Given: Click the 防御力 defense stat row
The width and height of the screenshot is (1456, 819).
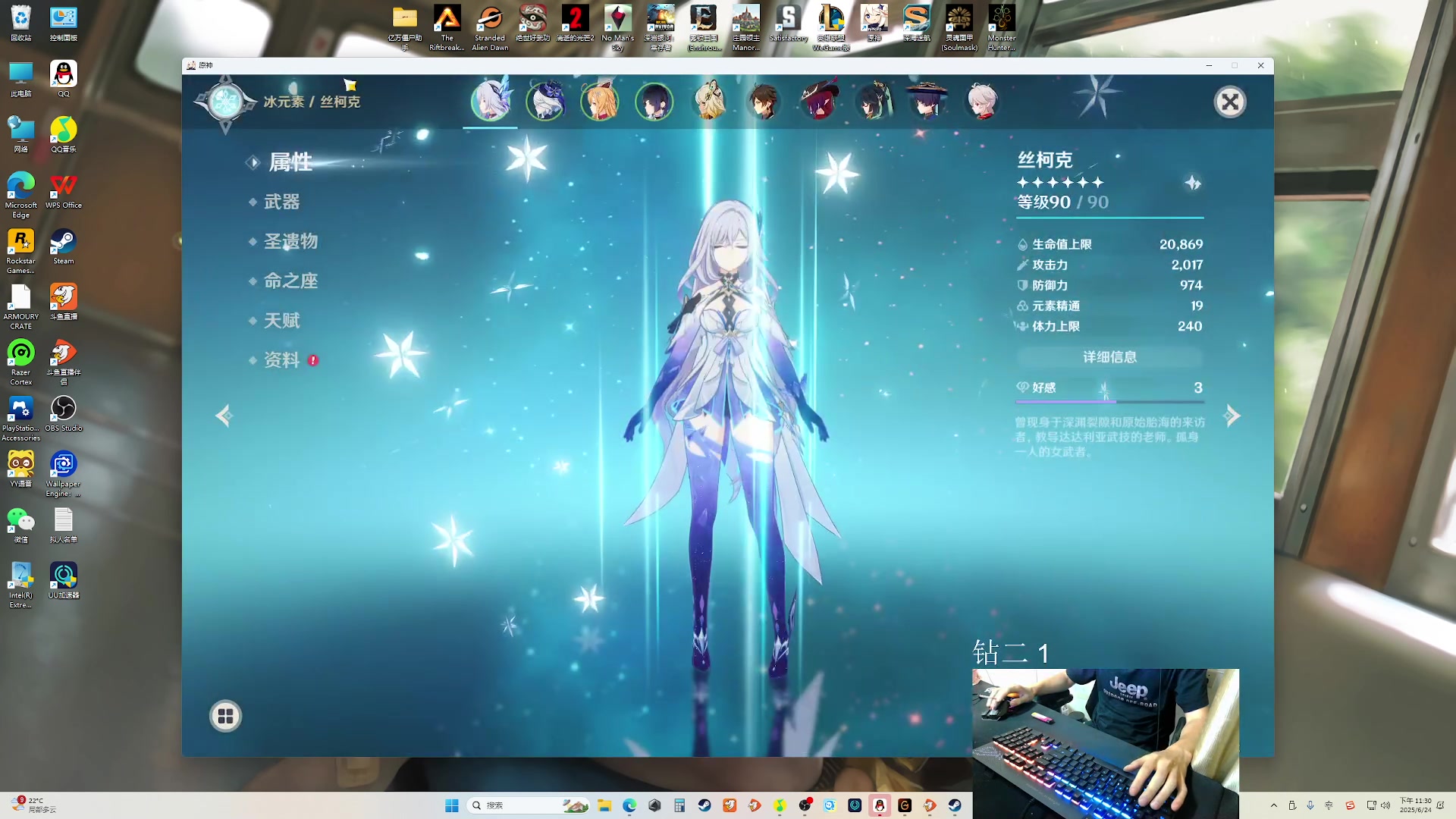Looking at the screenshot, I should tap(1109, 285).
